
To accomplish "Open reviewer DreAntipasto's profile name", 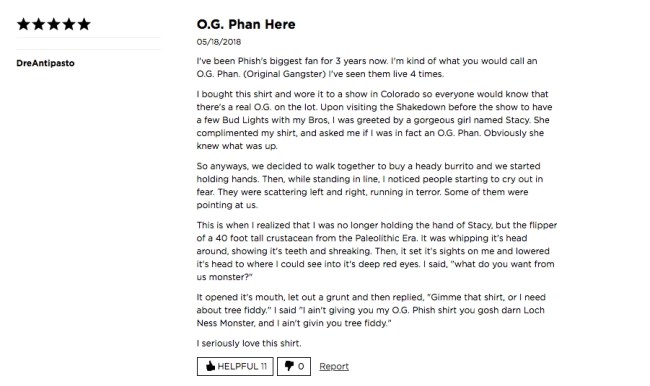I will tap(46, 63).
